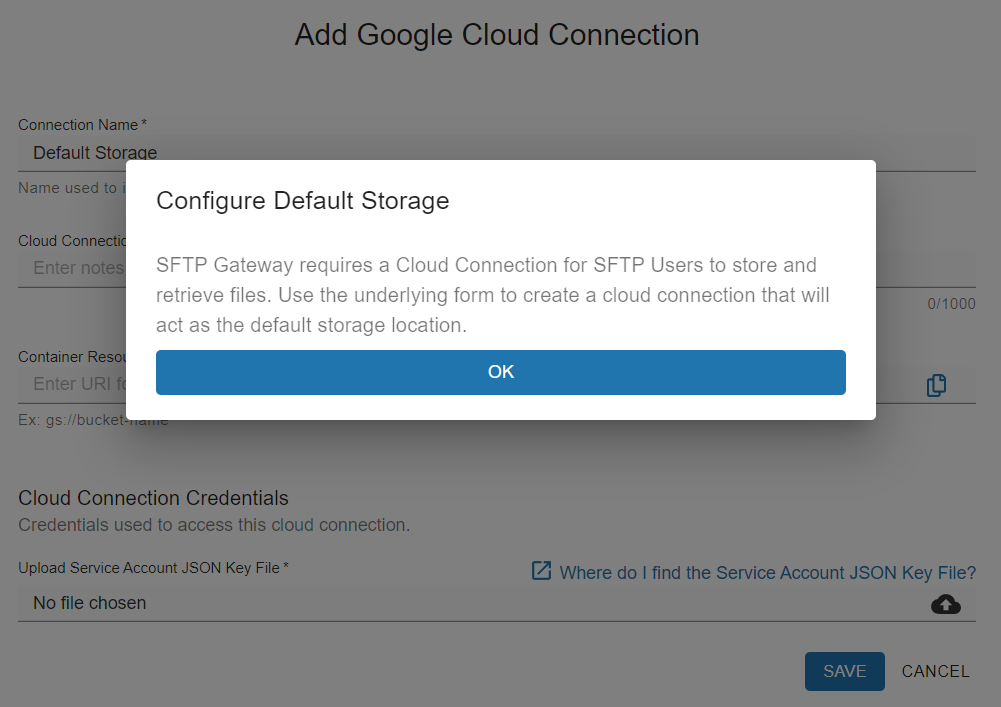Click the Container Resource URI input field
Screen dimensions: 1001x707
[x=497, y=384]
